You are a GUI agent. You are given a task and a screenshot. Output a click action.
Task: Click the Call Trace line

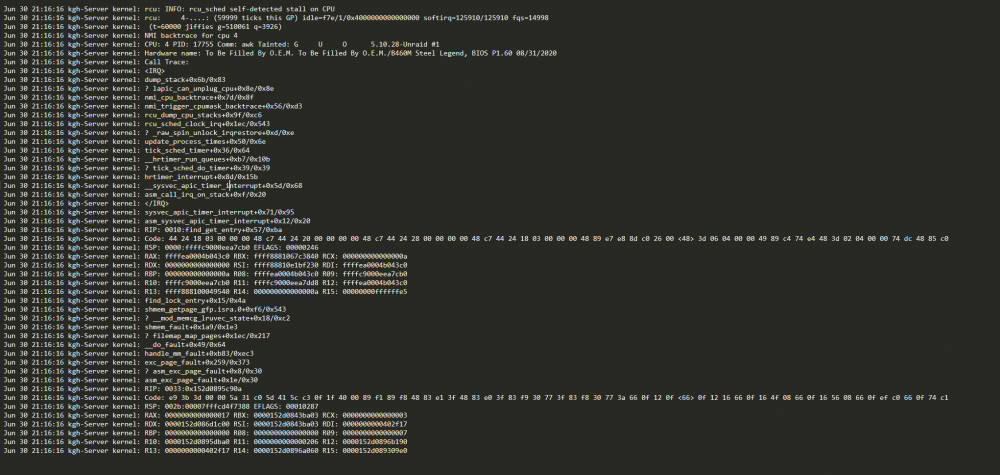[96, 62]
